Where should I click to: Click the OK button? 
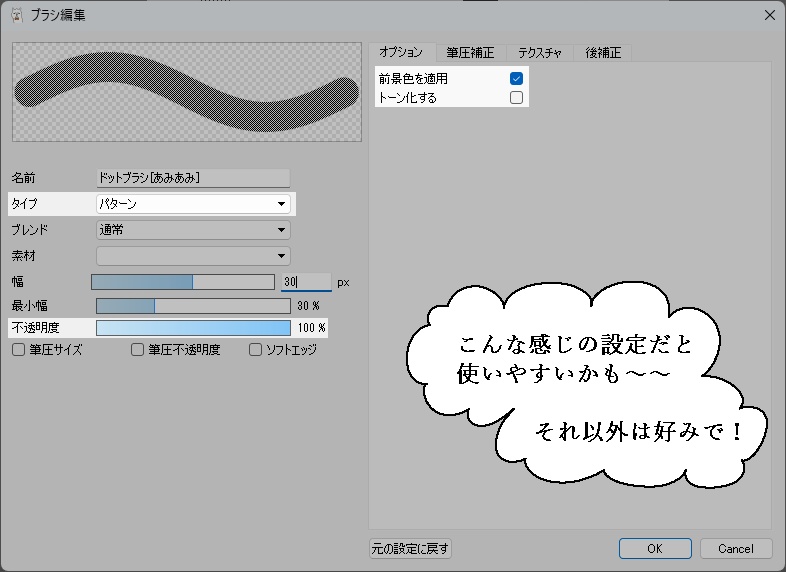655,548
